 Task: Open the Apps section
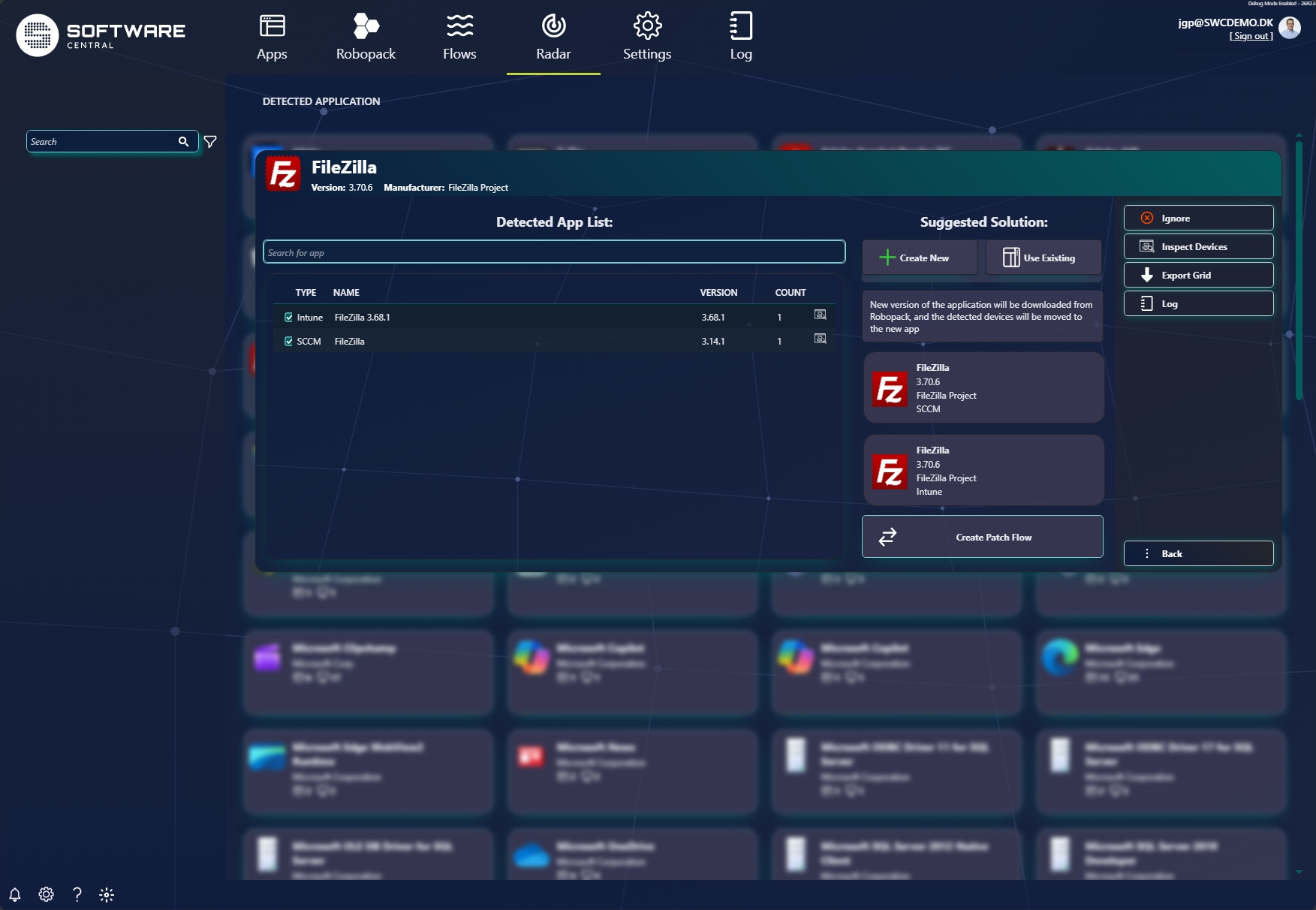[272, 38]
